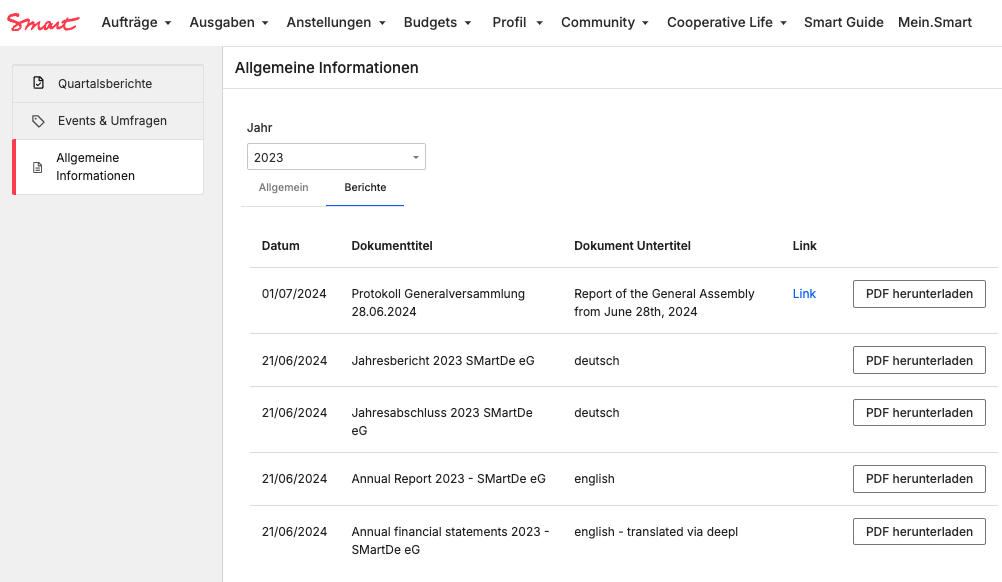This screenshot has width=1002, height=582.
Task: Open the Link for Protokoll Generalversammlung
Action: coord(804,293)
